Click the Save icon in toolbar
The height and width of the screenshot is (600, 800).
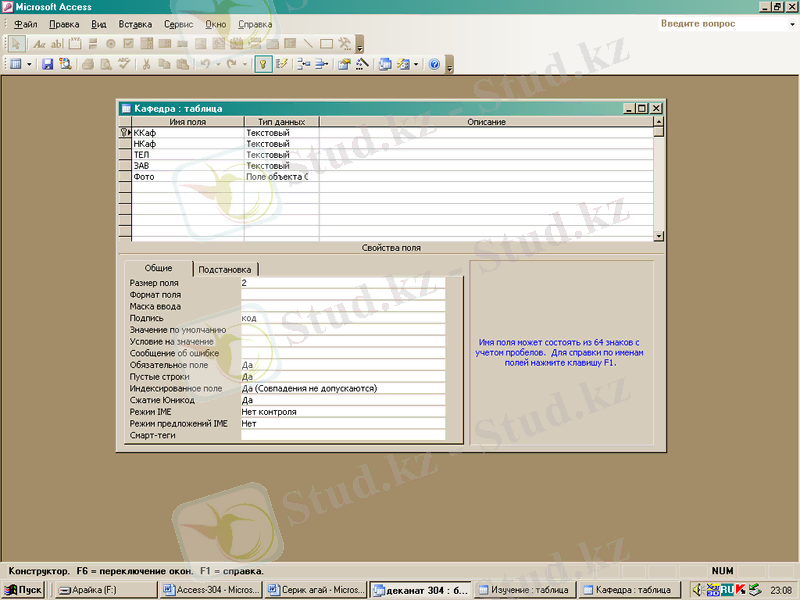[x=47, y=64]
